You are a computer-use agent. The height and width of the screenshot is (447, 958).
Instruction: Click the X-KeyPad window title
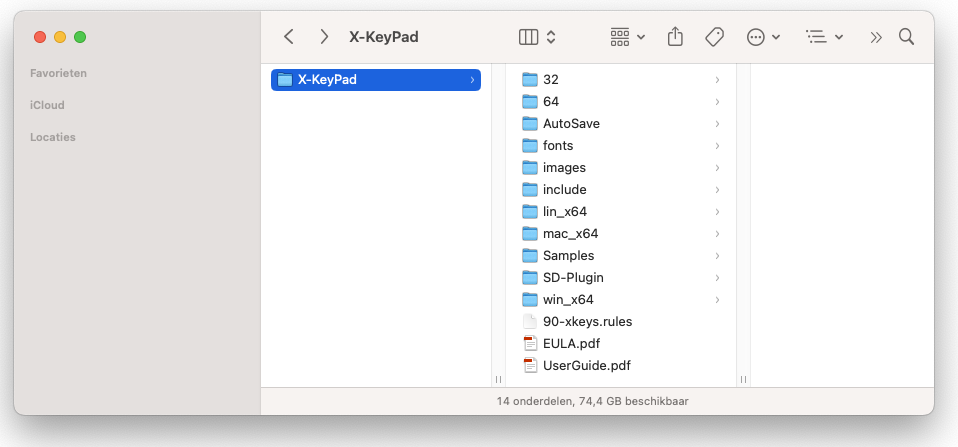pyautogui.click(x=384, y=37)
